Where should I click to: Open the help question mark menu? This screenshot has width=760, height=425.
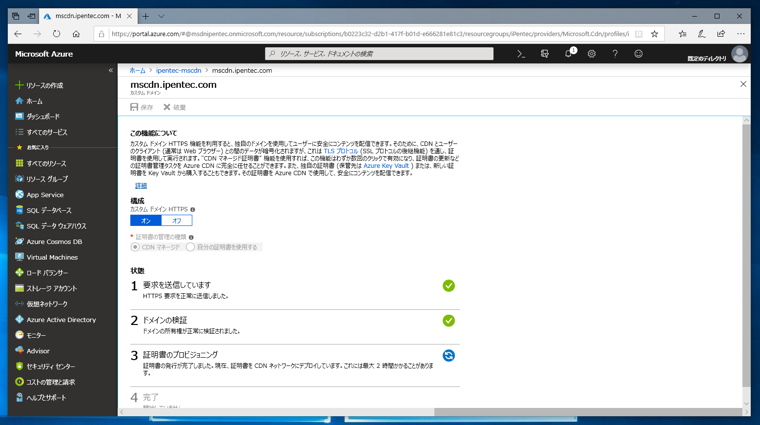pyautogui.click(x=615, y=54)
